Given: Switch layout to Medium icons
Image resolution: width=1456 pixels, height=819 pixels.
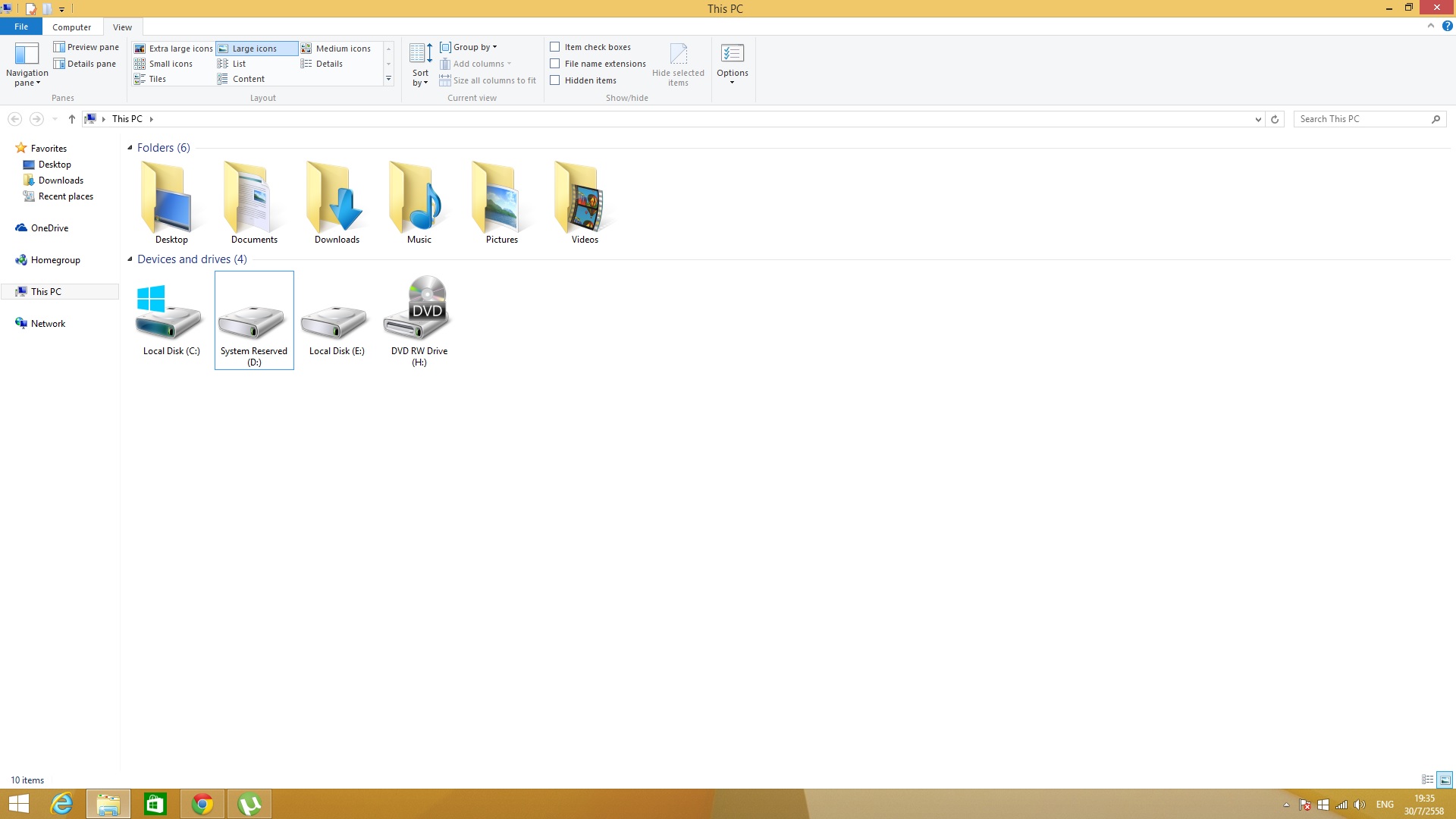Looking at the screenshot, I should pos(336,49).
